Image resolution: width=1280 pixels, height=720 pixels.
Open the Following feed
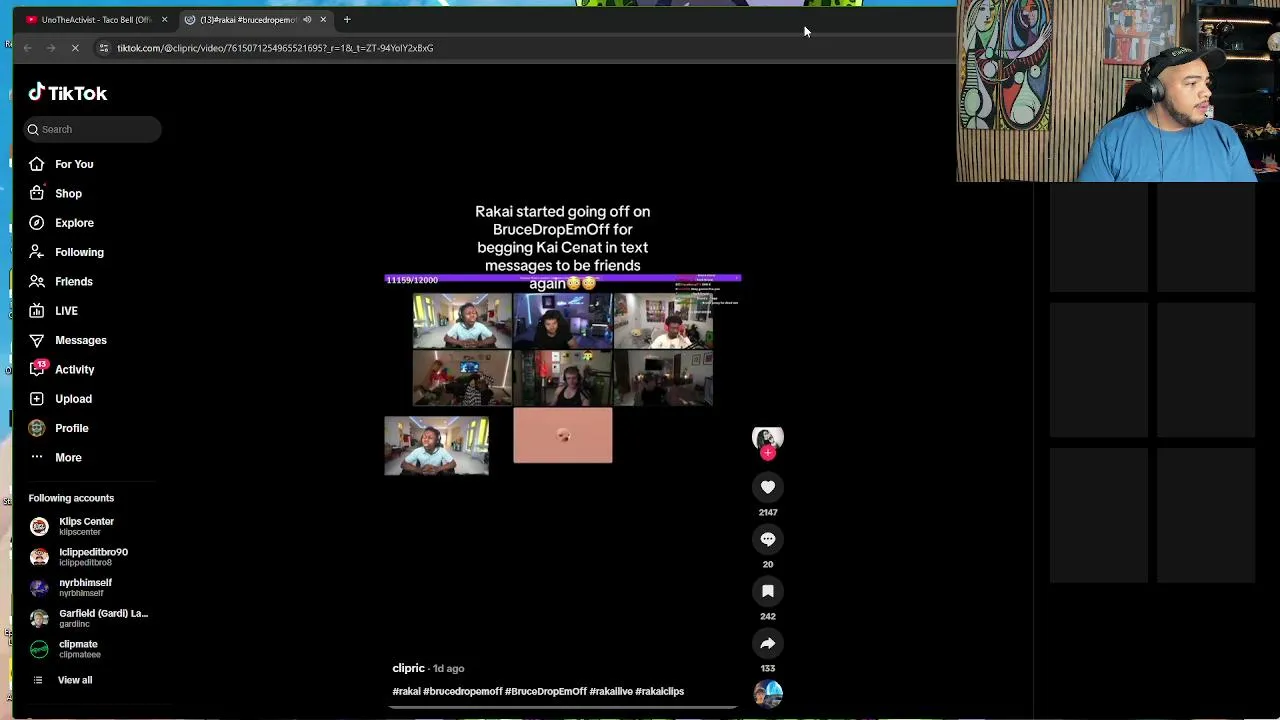click(x=79, y=252)
